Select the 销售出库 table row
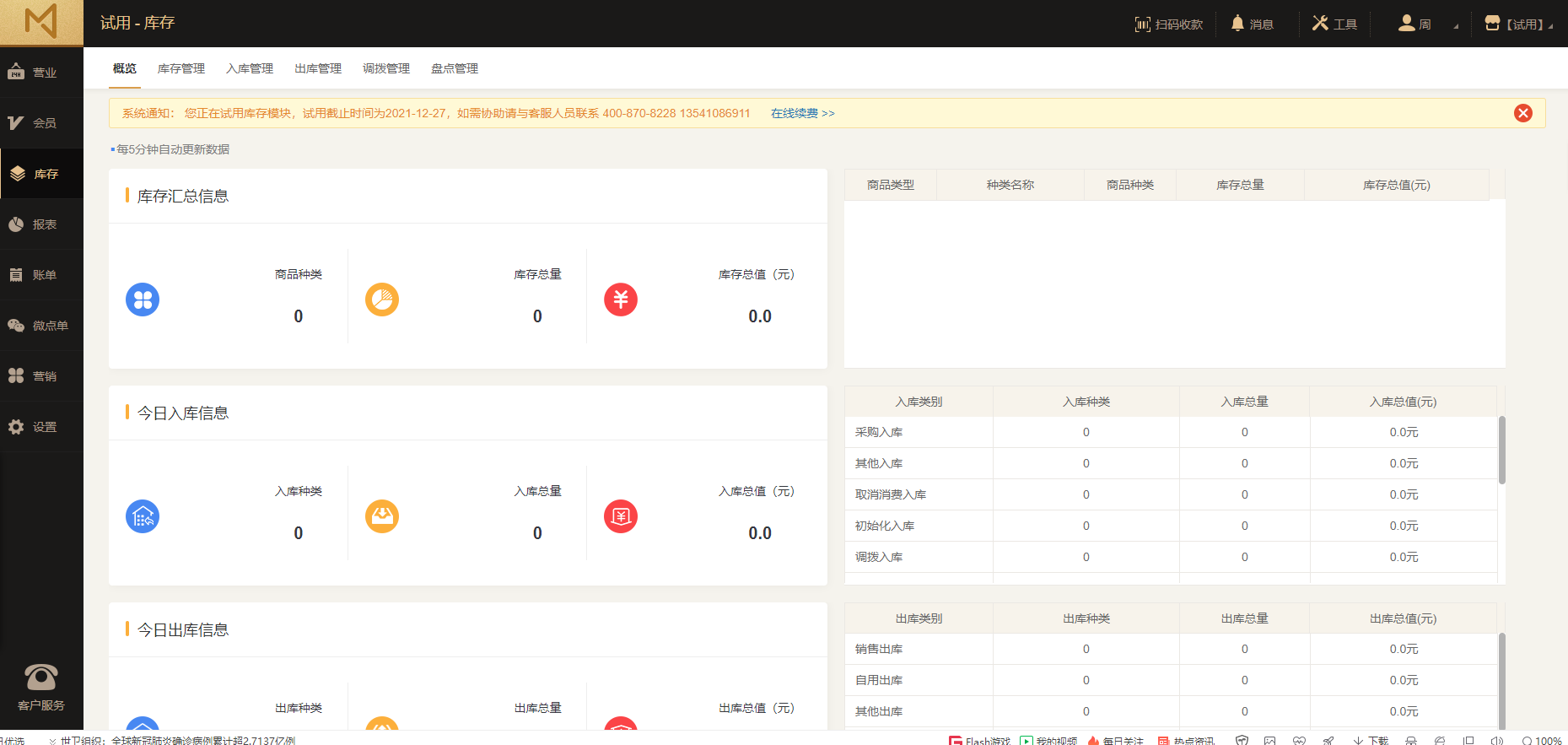This screenshot has width=1568, height=745. click(x=1171, y=649)
